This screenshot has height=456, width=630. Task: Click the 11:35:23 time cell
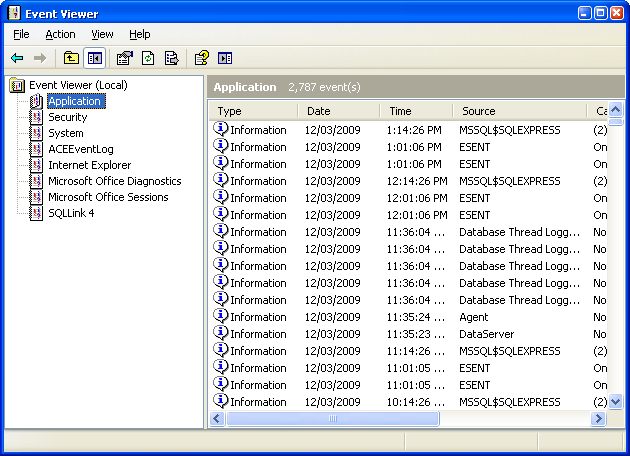coord(416,334)
